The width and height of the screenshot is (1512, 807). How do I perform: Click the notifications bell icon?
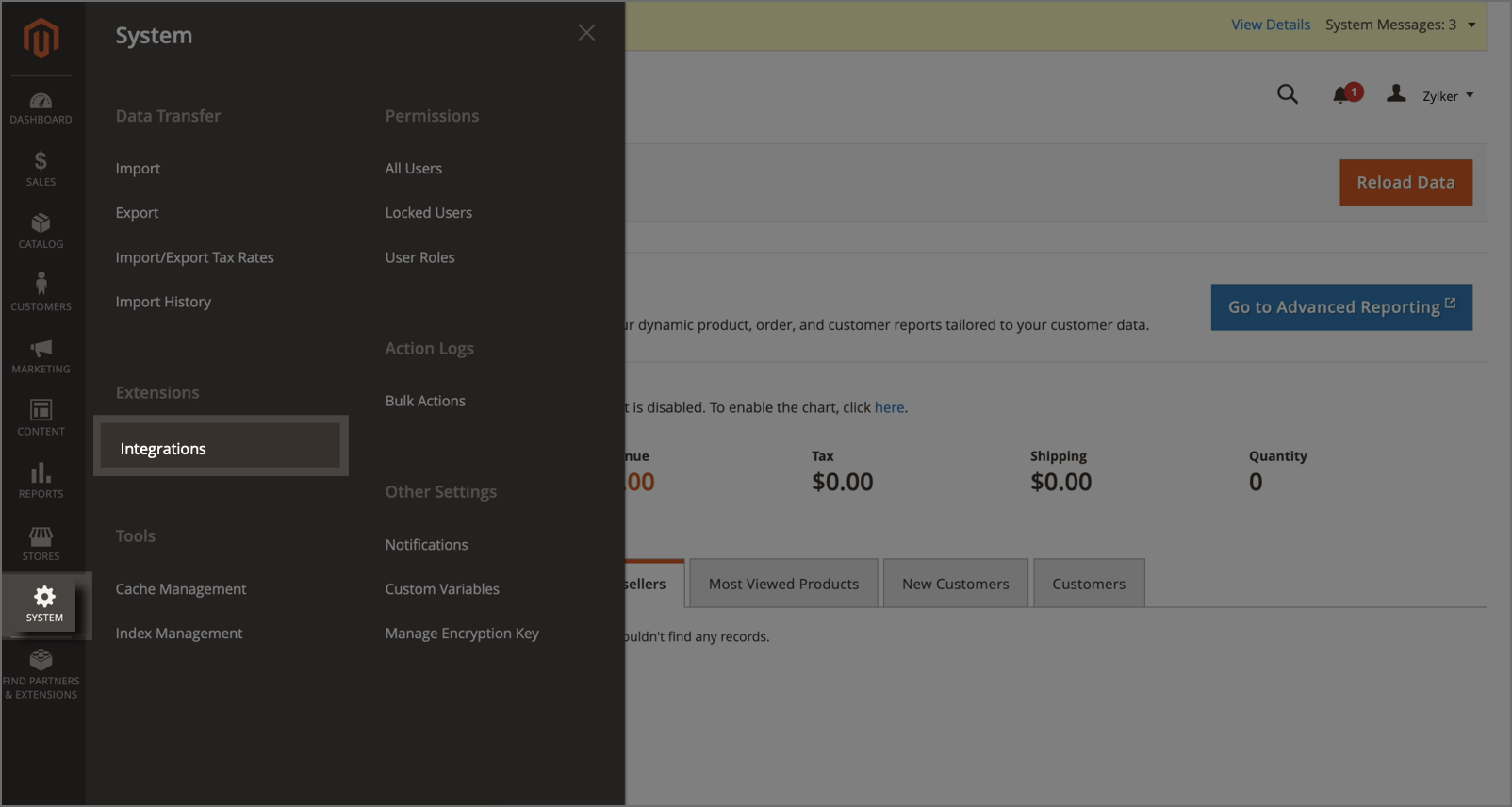[1341, 95]
